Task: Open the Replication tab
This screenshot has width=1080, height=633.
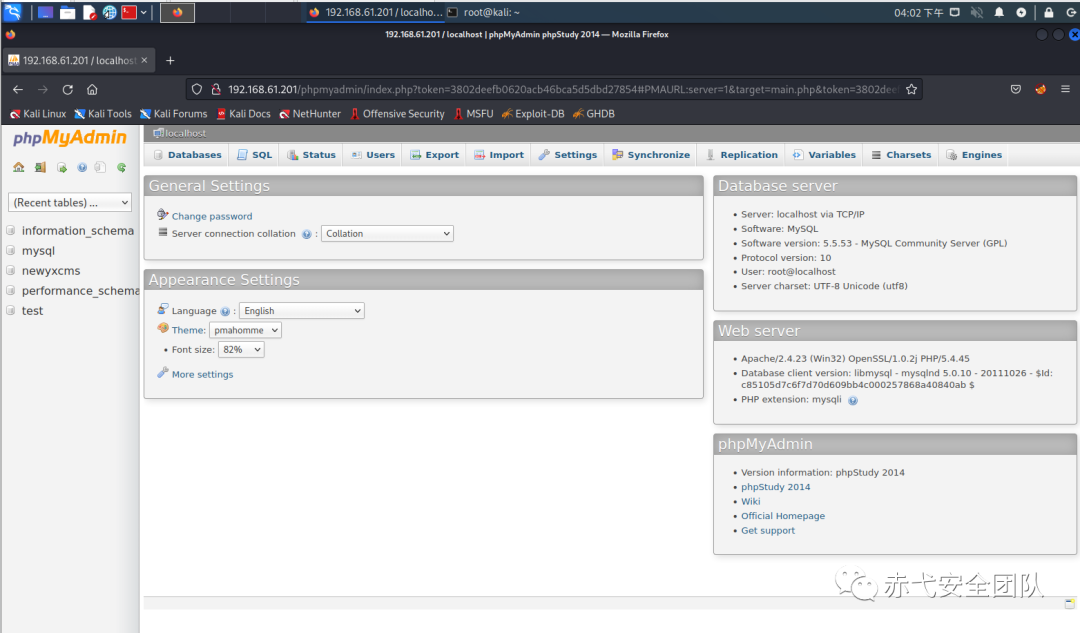Action: click(741, 155)
